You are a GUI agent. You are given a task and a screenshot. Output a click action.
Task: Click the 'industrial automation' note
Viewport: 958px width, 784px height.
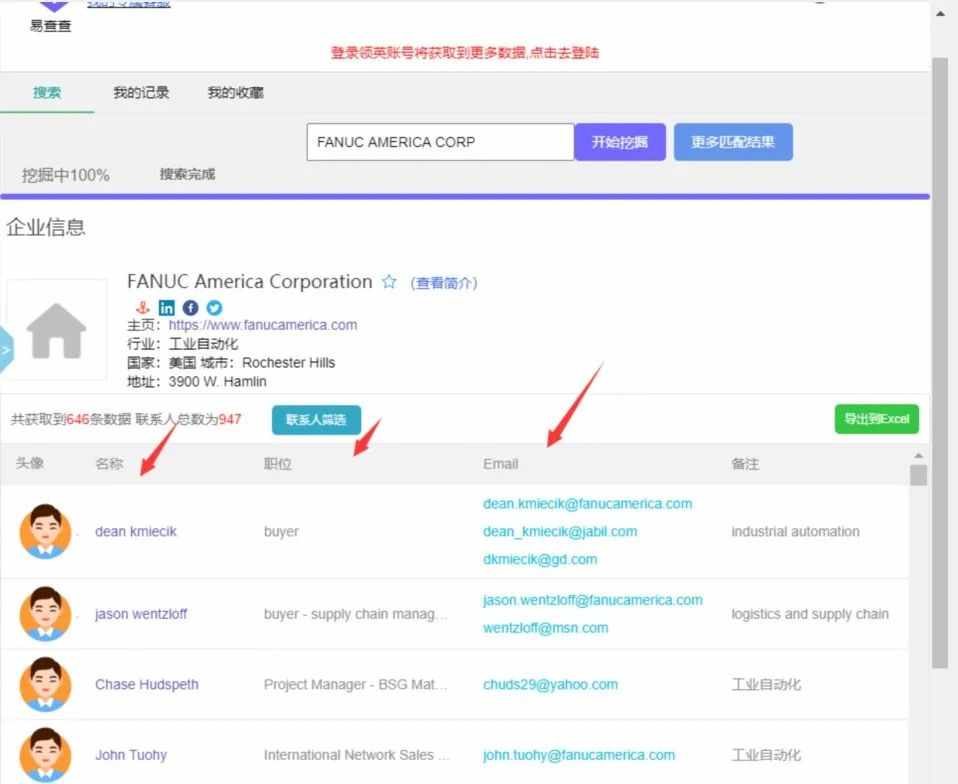click(x=795, y=531)
